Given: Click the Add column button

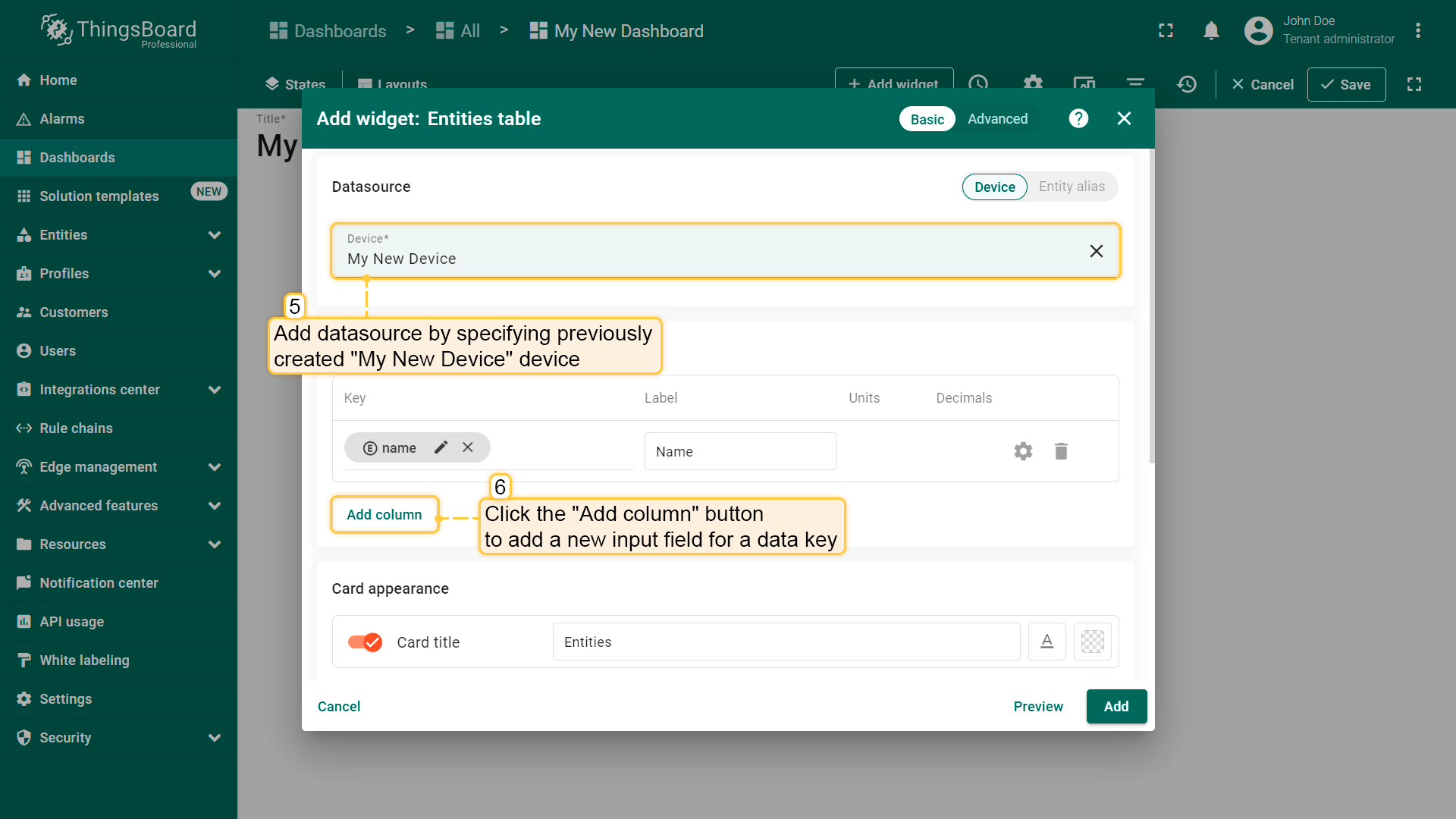Looking at the screenshot, I should click(384, 515).
